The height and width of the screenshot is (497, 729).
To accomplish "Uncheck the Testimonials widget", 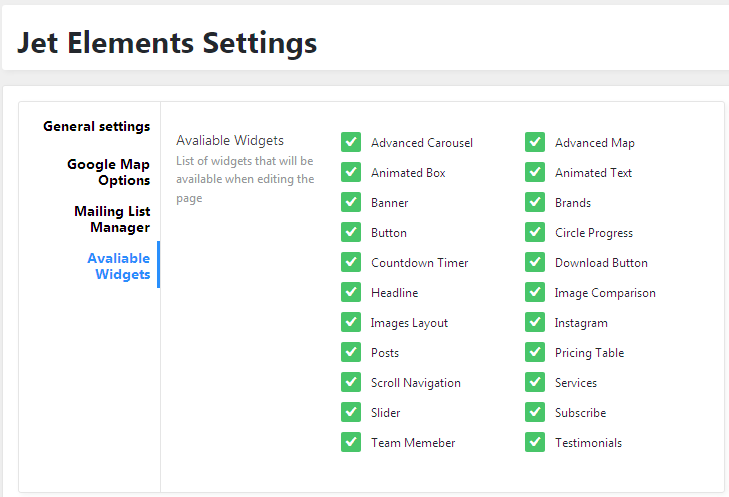I will (x=535, y=442).
